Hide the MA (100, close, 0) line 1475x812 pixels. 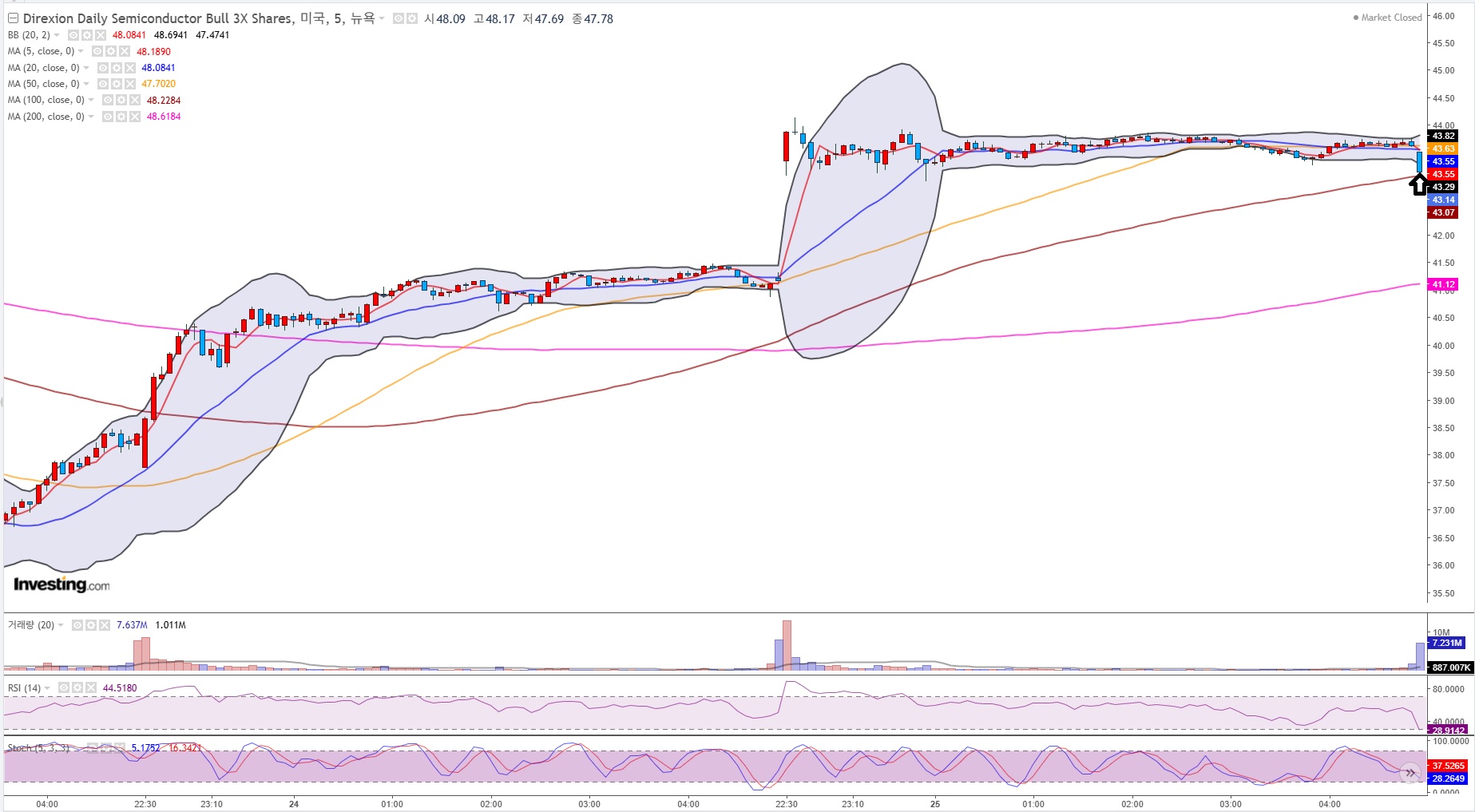pos(108,100)
